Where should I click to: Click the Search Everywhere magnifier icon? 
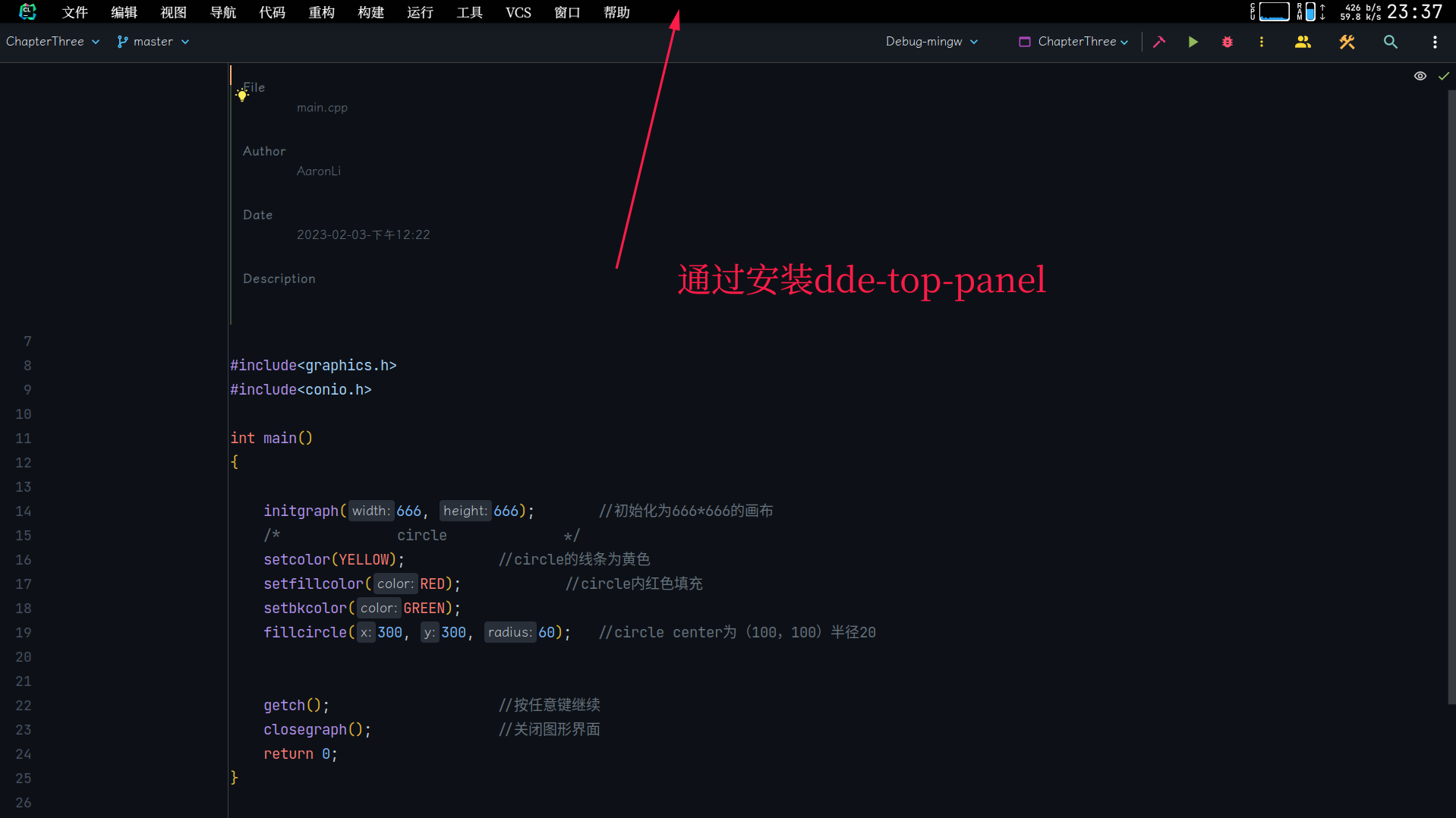1391,42
